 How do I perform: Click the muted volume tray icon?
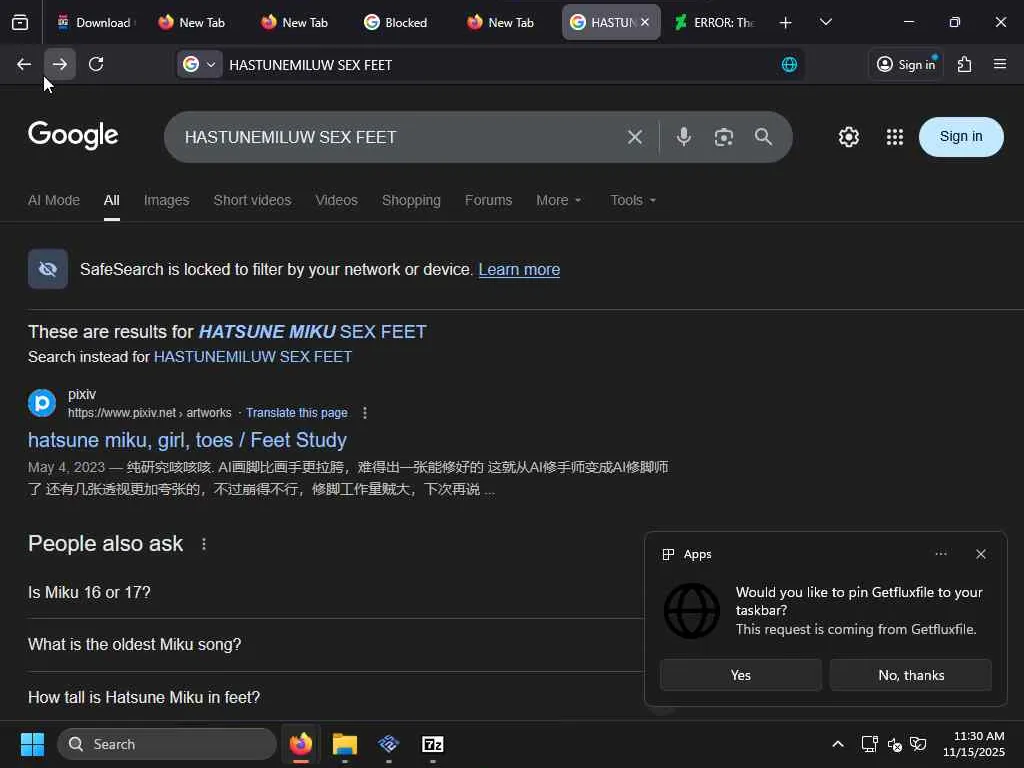click(895, 744)
